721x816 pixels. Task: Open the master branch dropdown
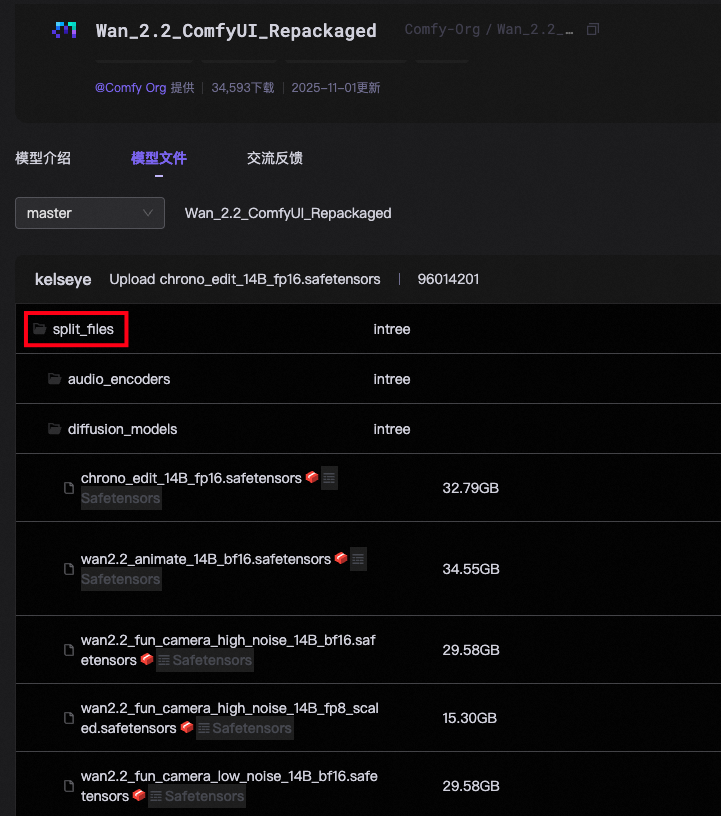point(90,213)
